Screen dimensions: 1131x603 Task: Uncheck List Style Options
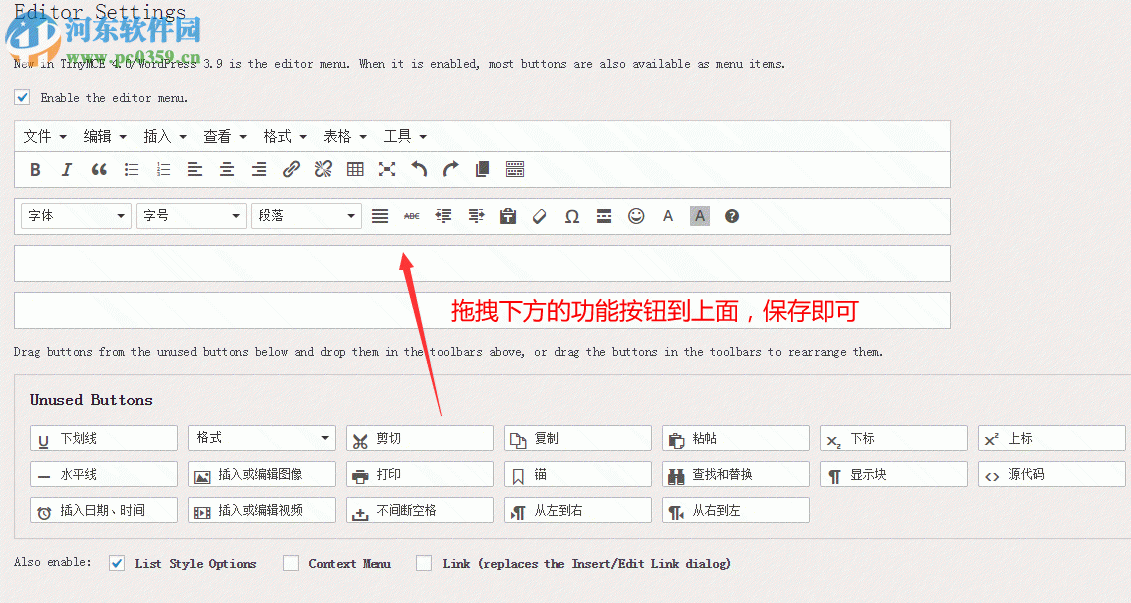[117, 563]
